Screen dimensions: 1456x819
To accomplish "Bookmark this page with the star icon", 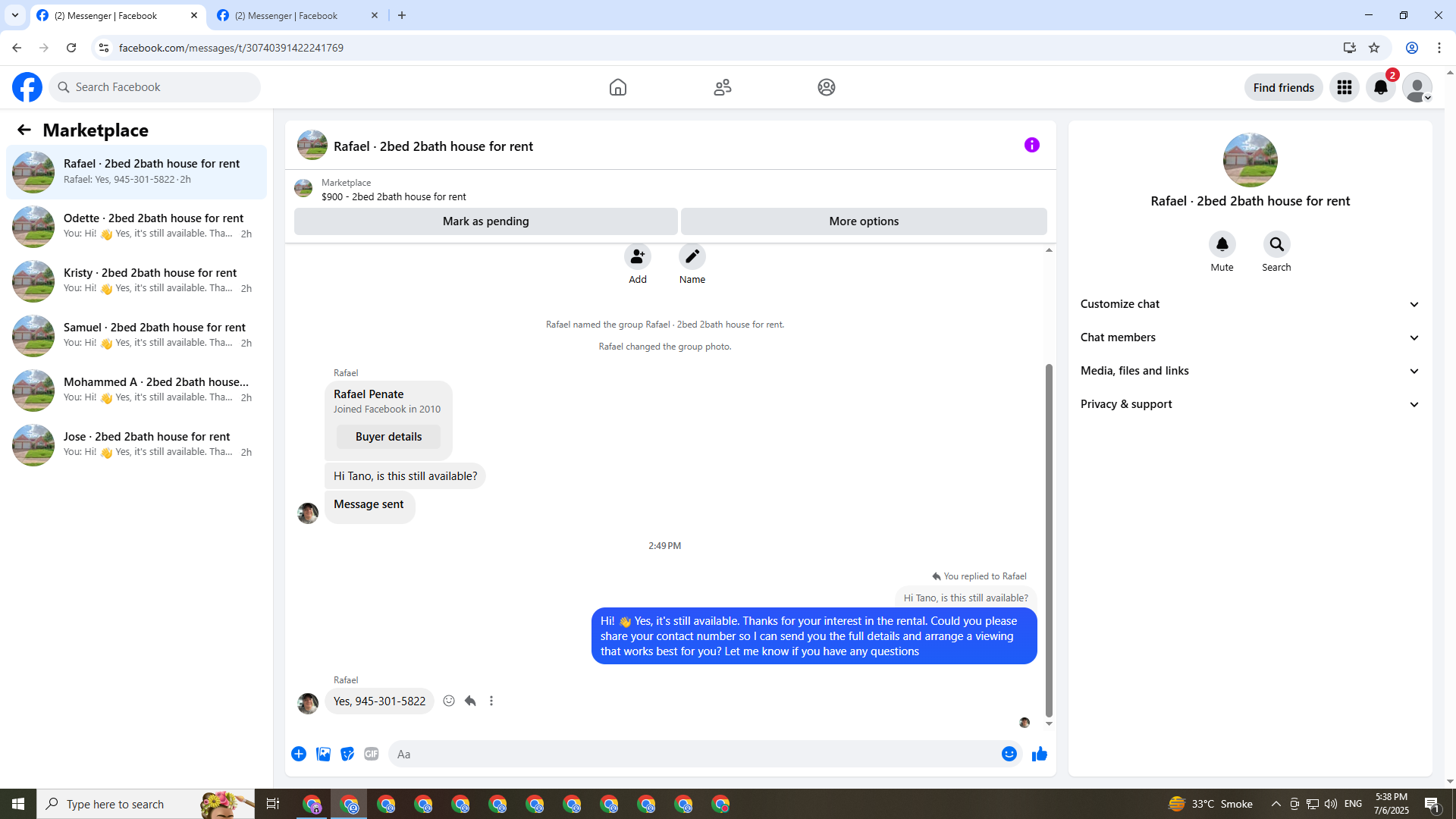I will coord(1374,48).
